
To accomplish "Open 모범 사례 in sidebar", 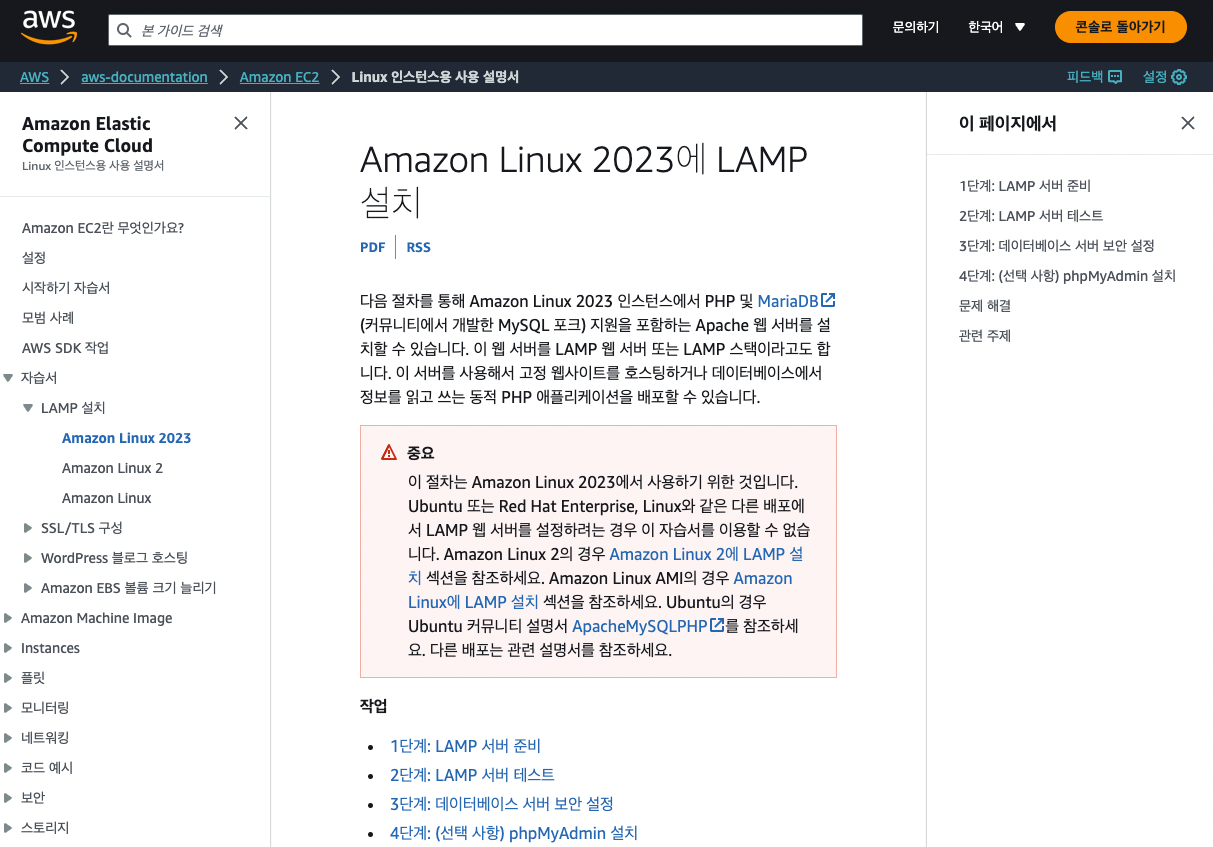I will [x=48, y=318].
